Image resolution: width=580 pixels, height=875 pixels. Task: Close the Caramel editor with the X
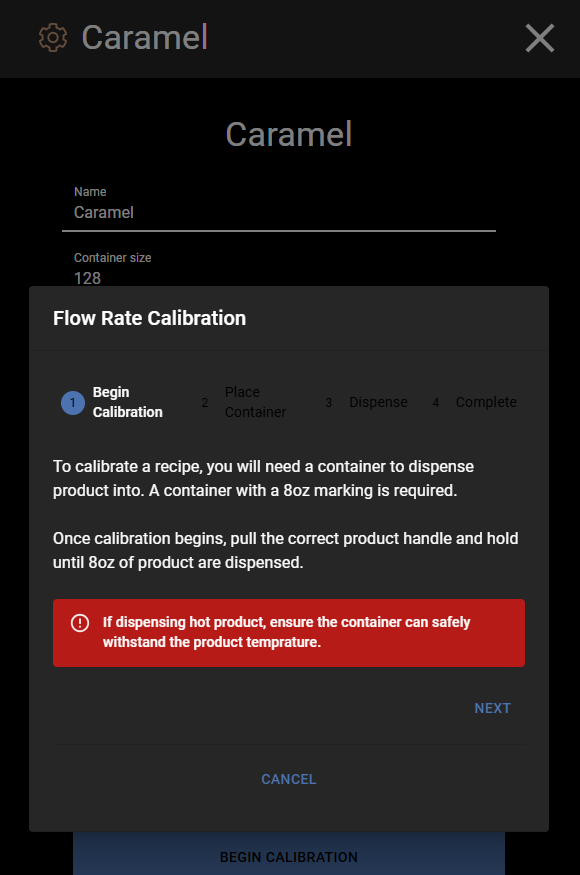coord(539,38)
